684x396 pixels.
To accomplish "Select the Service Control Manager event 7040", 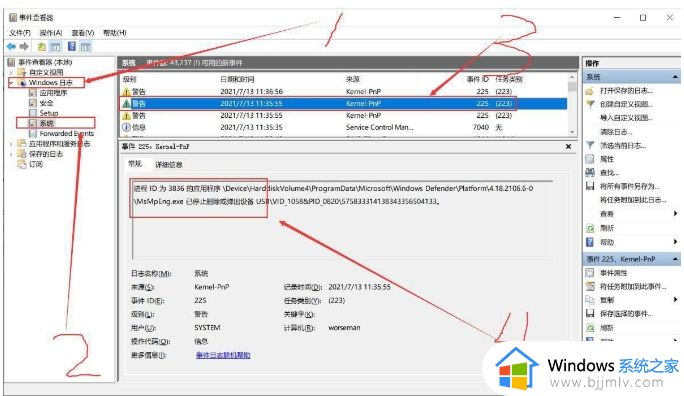I will (x=344, y=127).
